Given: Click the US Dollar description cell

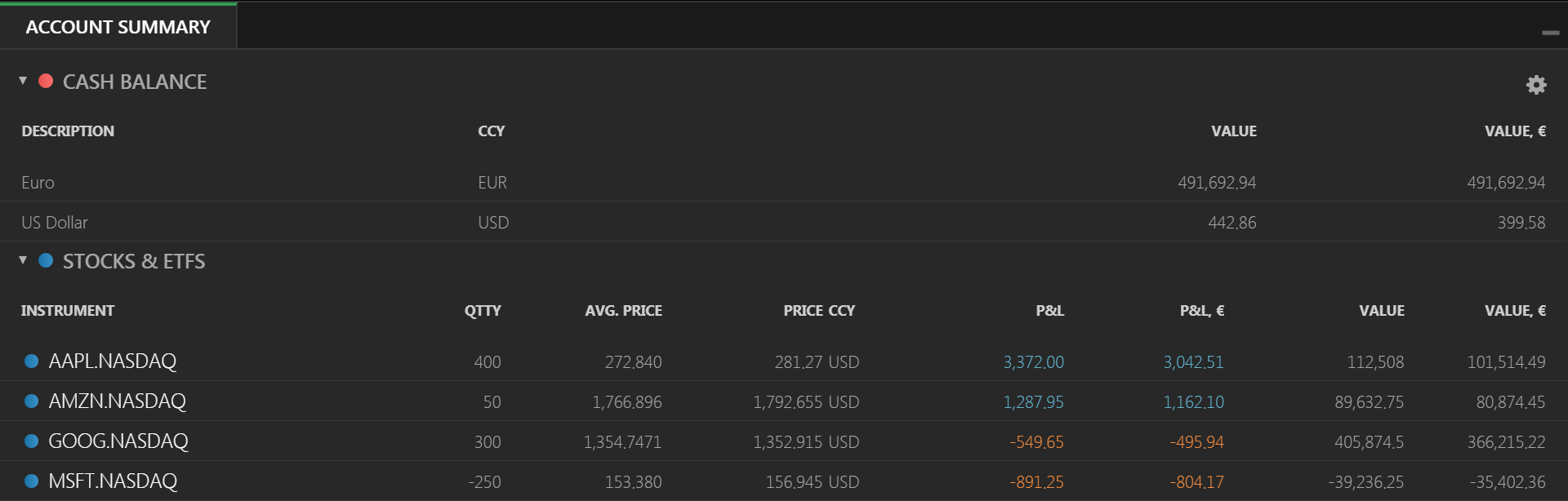Looking at the screenshot, I should (x=55, y=223).
